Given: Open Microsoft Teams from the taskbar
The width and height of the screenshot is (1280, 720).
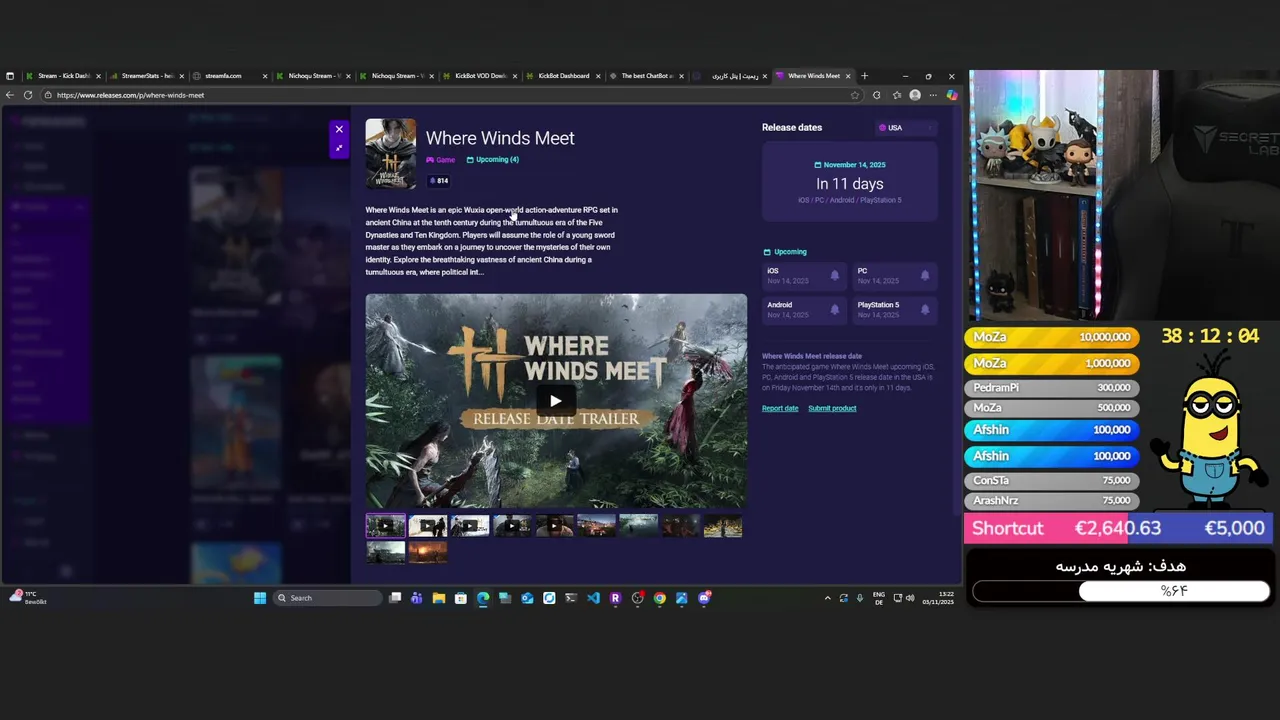Looking at the screenshot, I should point(416,598).
